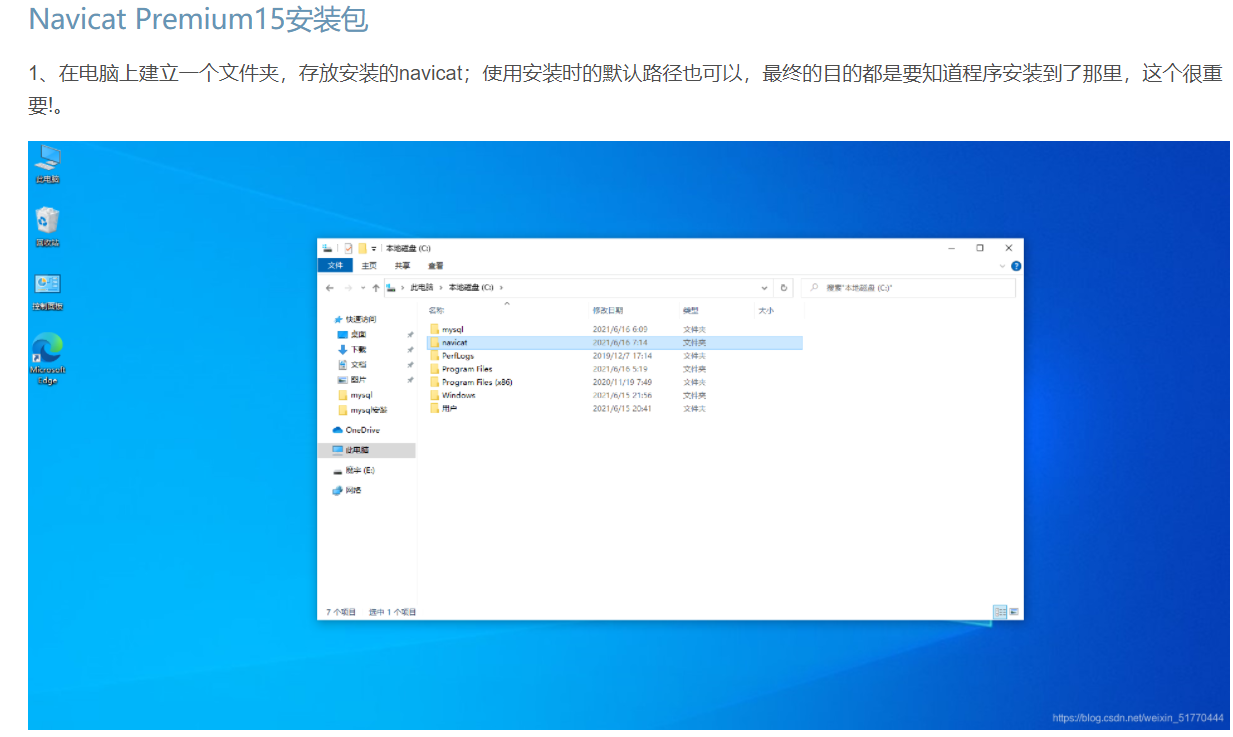
Task: Click the date 2019/12/7 17:14 of PerfLogs
Action: click(x=622, y=356)
